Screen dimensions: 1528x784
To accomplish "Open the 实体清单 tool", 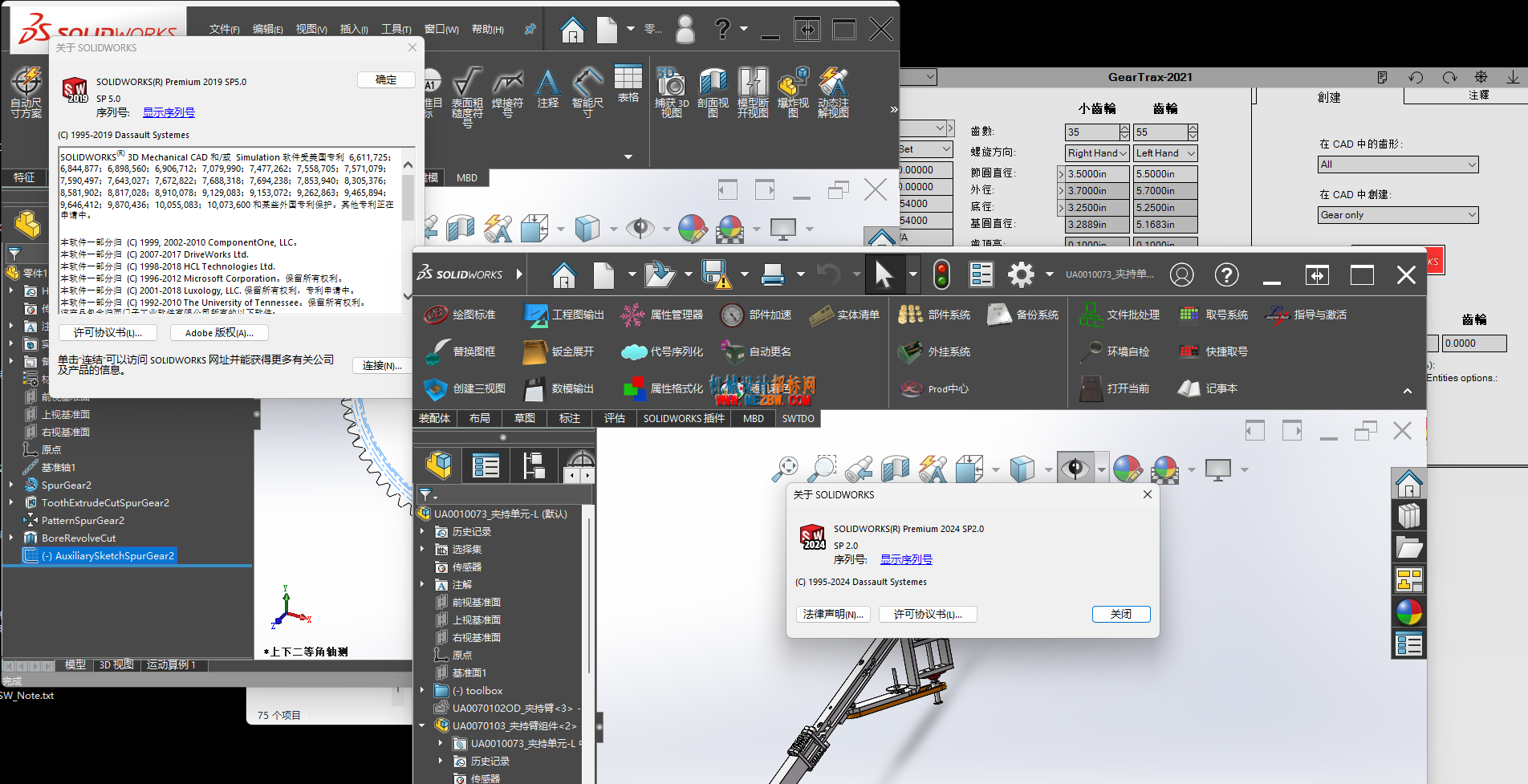I will [x=844, y=315].
